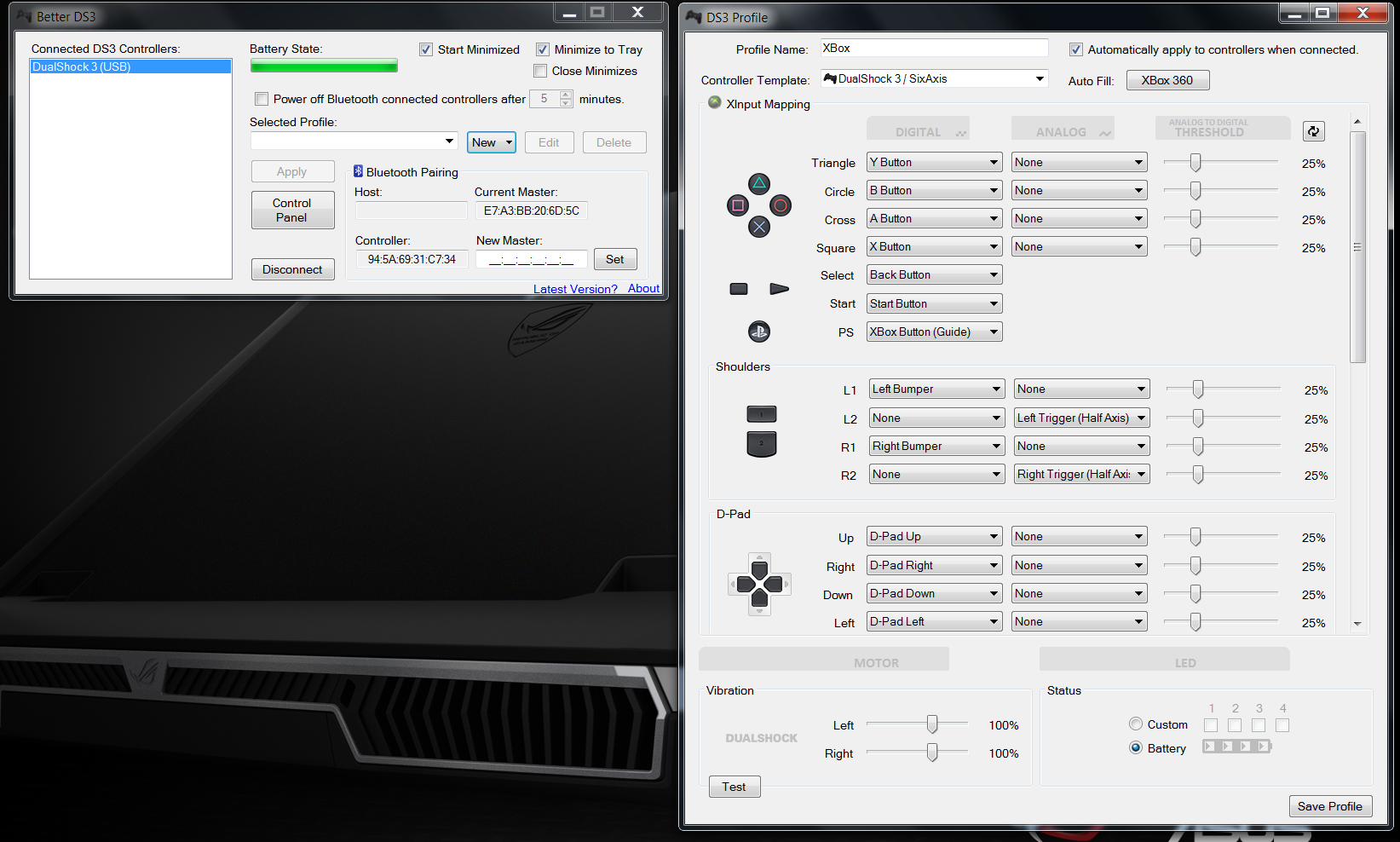The width and height of the screenshot is (1400, 842).
Task: Click the ANALOG column header
Action: click(x=1063, y=129)
